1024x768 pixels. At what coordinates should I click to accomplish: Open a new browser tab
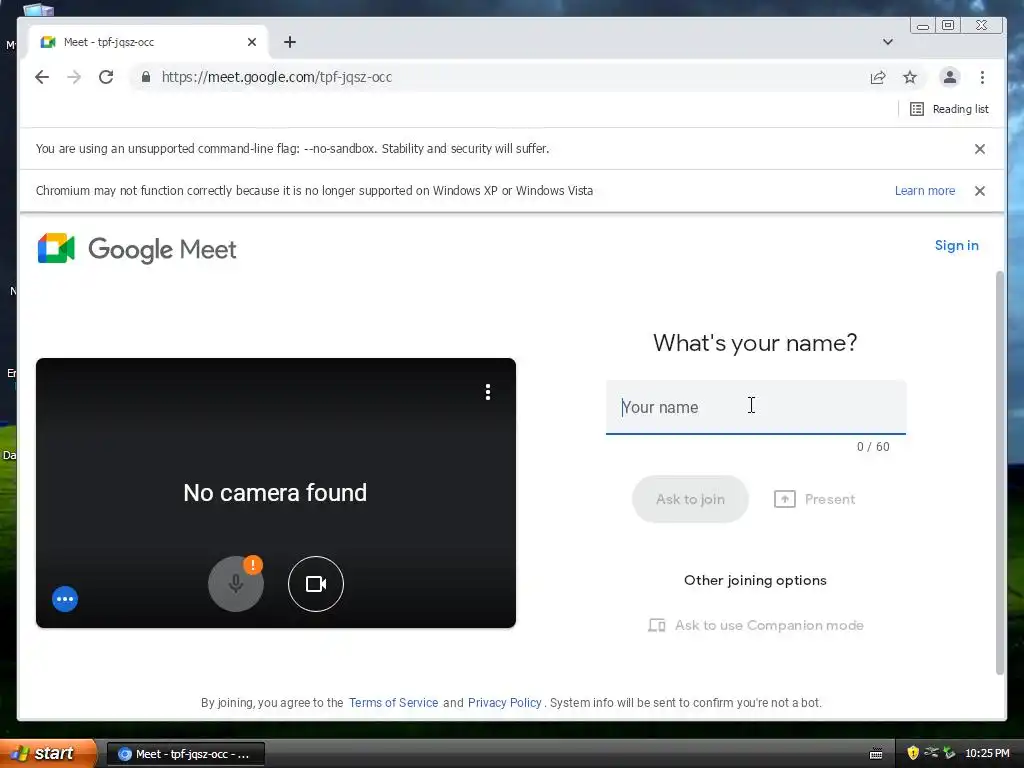tap(290, 42)
